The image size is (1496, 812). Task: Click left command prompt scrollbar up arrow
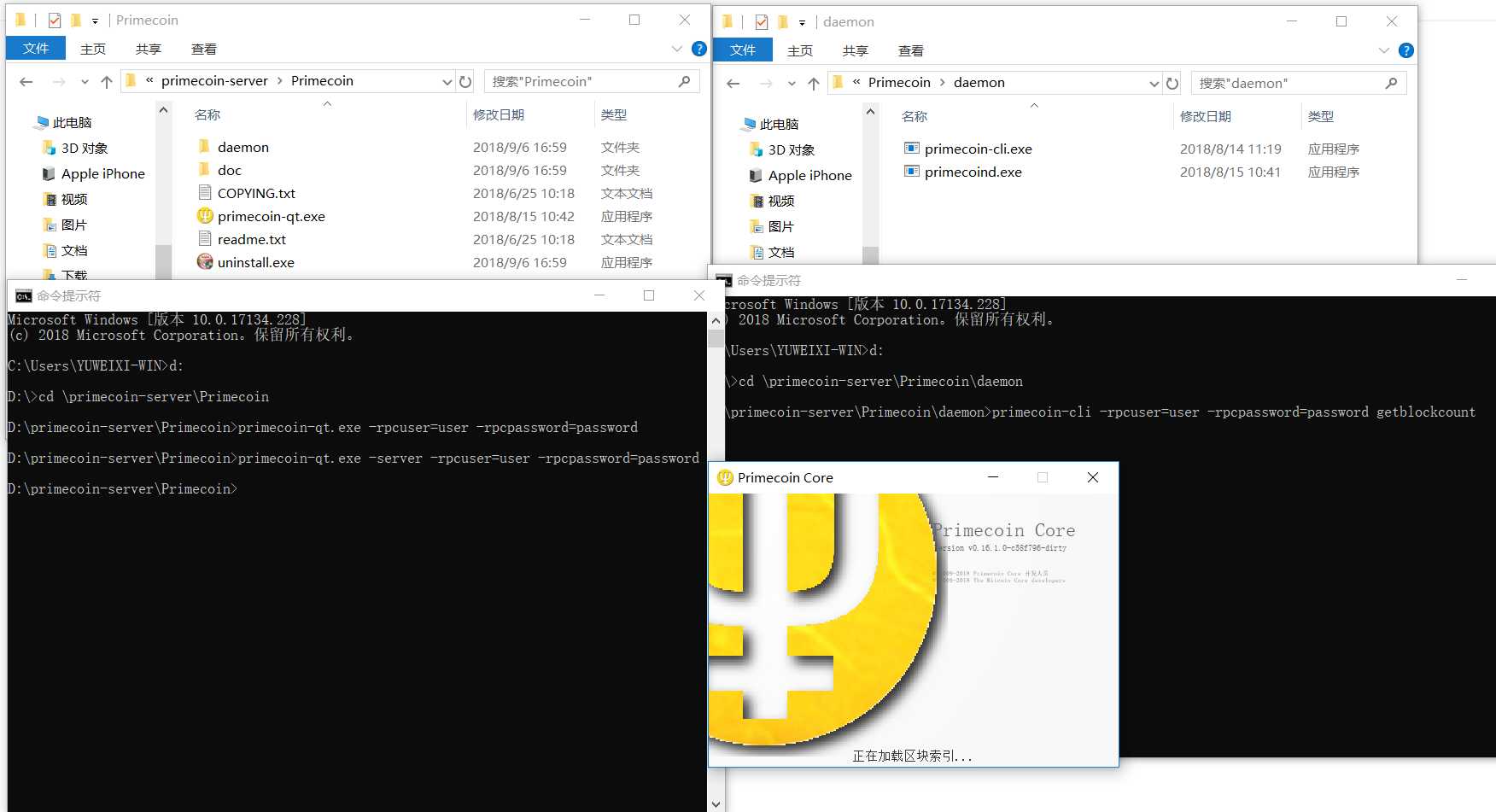pyautogui.click(x=716, y=321)
